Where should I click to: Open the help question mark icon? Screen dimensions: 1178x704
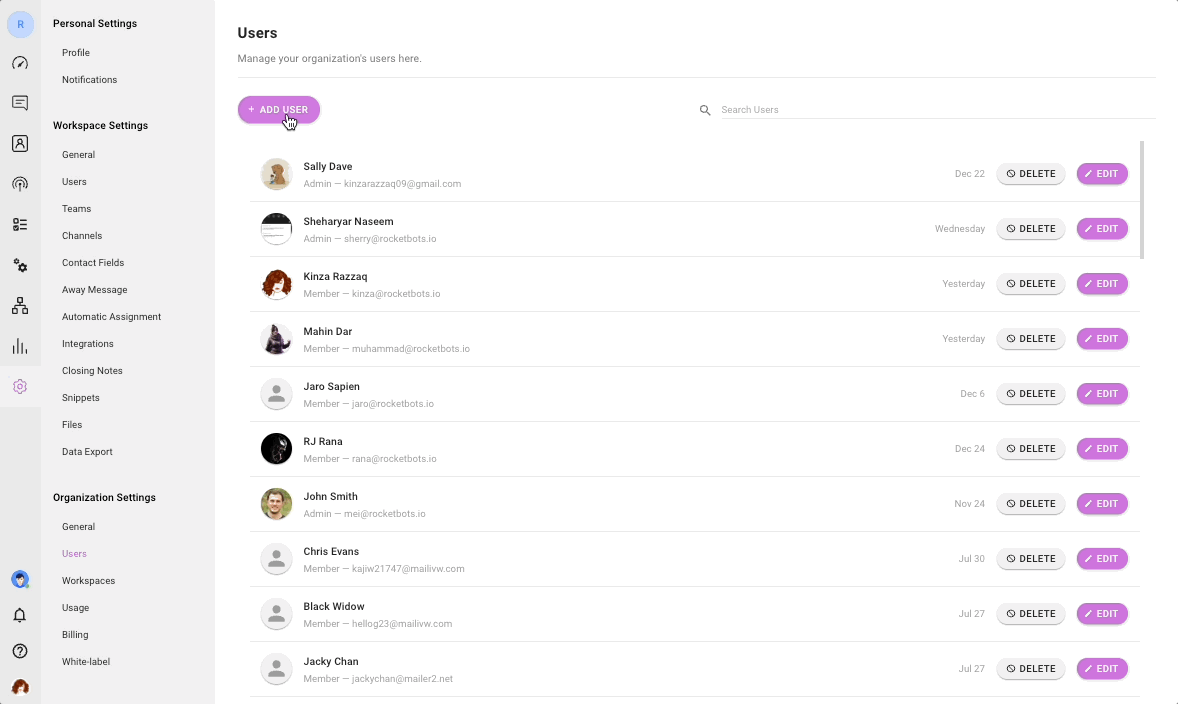click(20, 651)
